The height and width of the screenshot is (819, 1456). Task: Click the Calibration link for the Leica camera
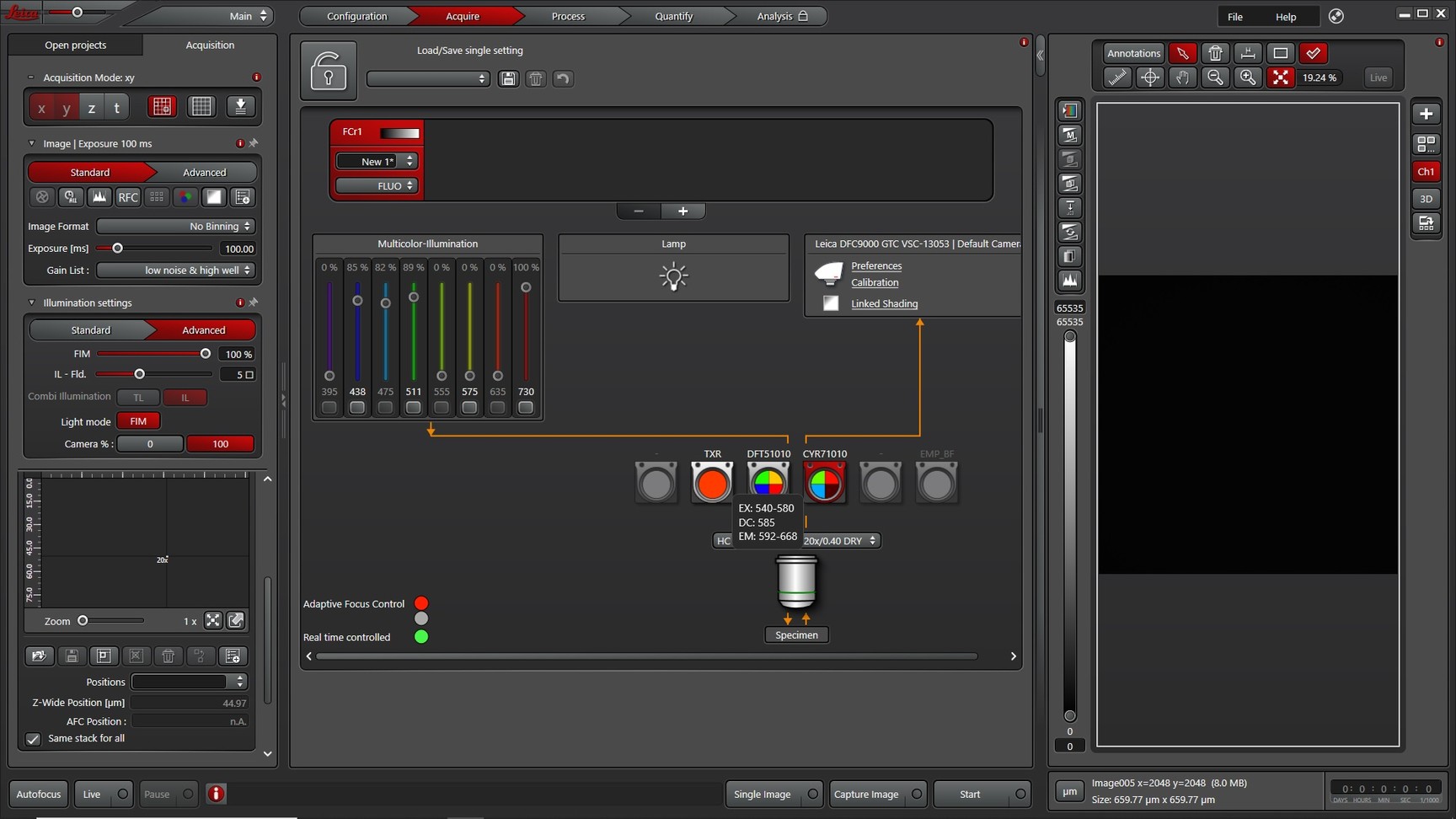[x=874, y=282]
